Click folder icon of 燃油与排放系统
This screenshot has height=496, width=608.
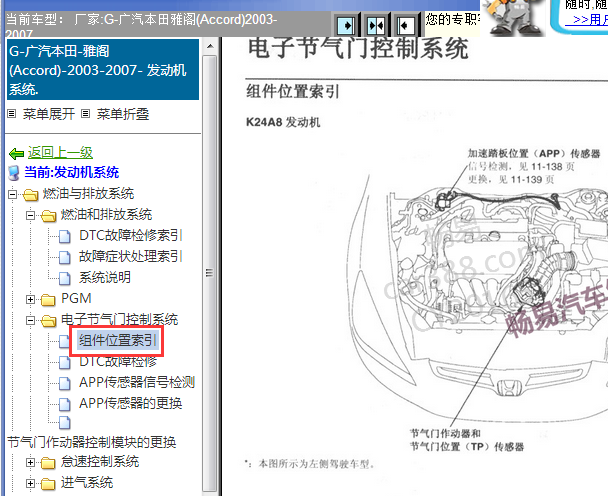[x=30, y=194]
